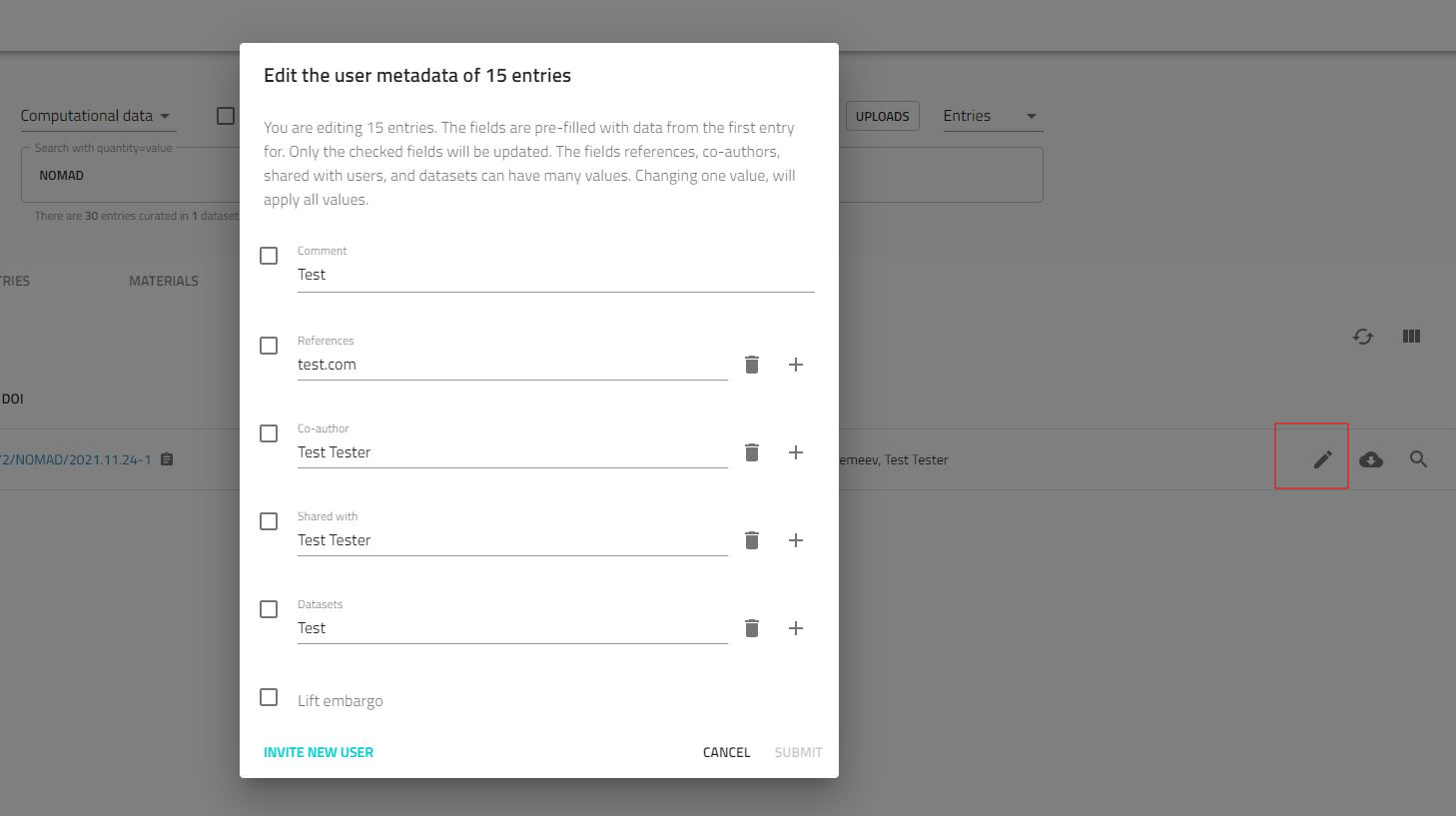Enable the Comment field checkbox

pos(269,256)
